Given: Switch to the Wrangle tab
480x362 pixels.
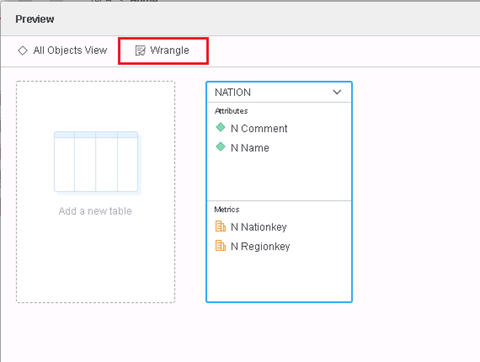Looking at the screenshot, I should (163, 51).
